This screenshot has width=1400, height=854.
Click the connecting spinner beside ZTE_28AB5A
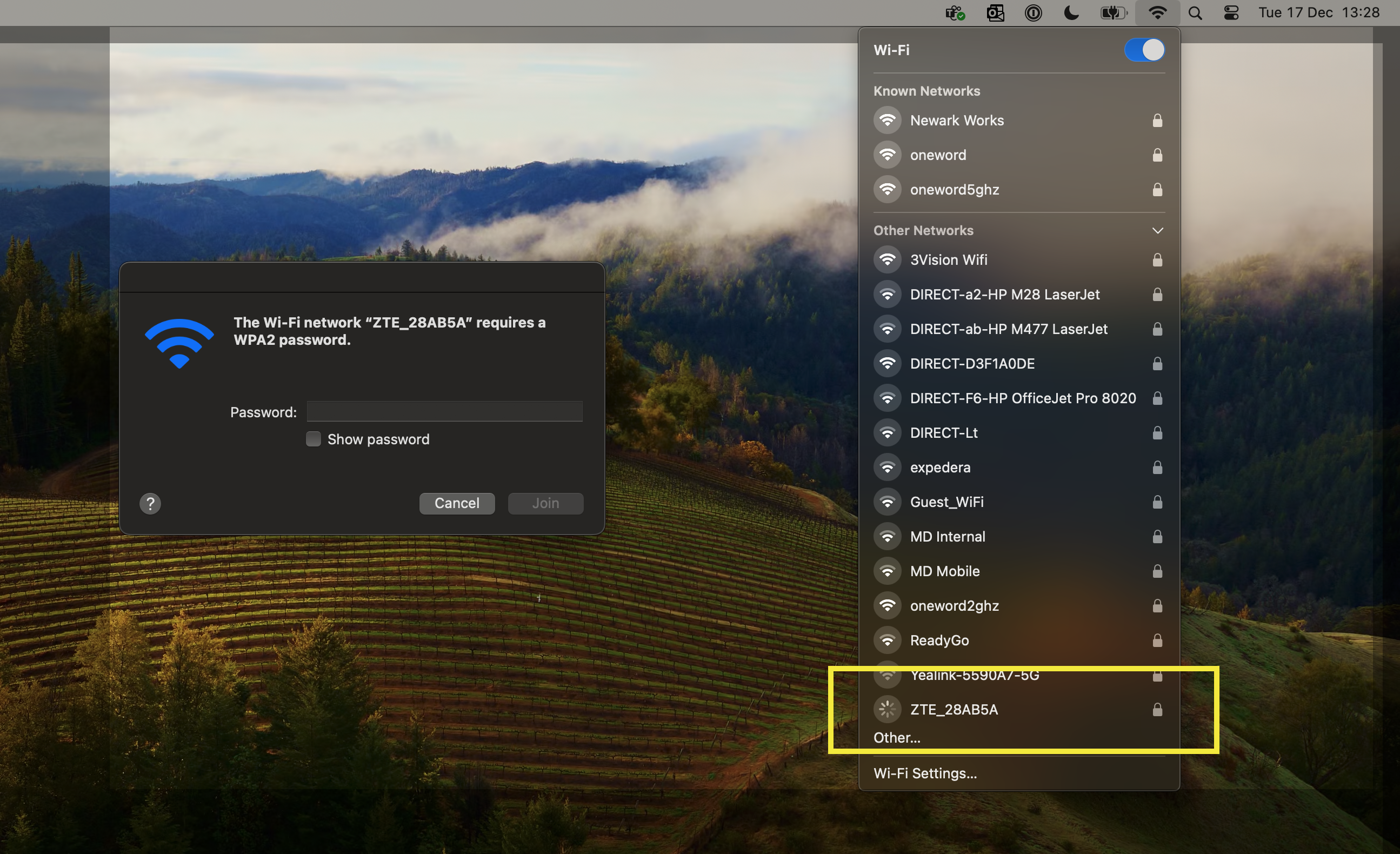pyautogui.click(x=888, y=709)
